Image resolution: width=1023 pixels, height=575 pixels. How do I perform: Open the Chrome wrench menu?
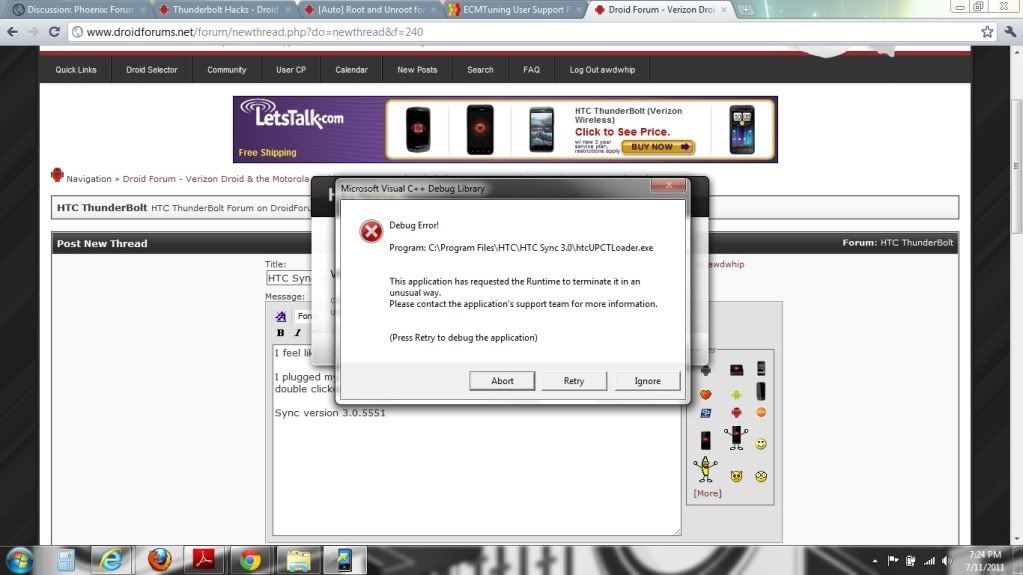pyautogui.click(x=1010, y=31)
